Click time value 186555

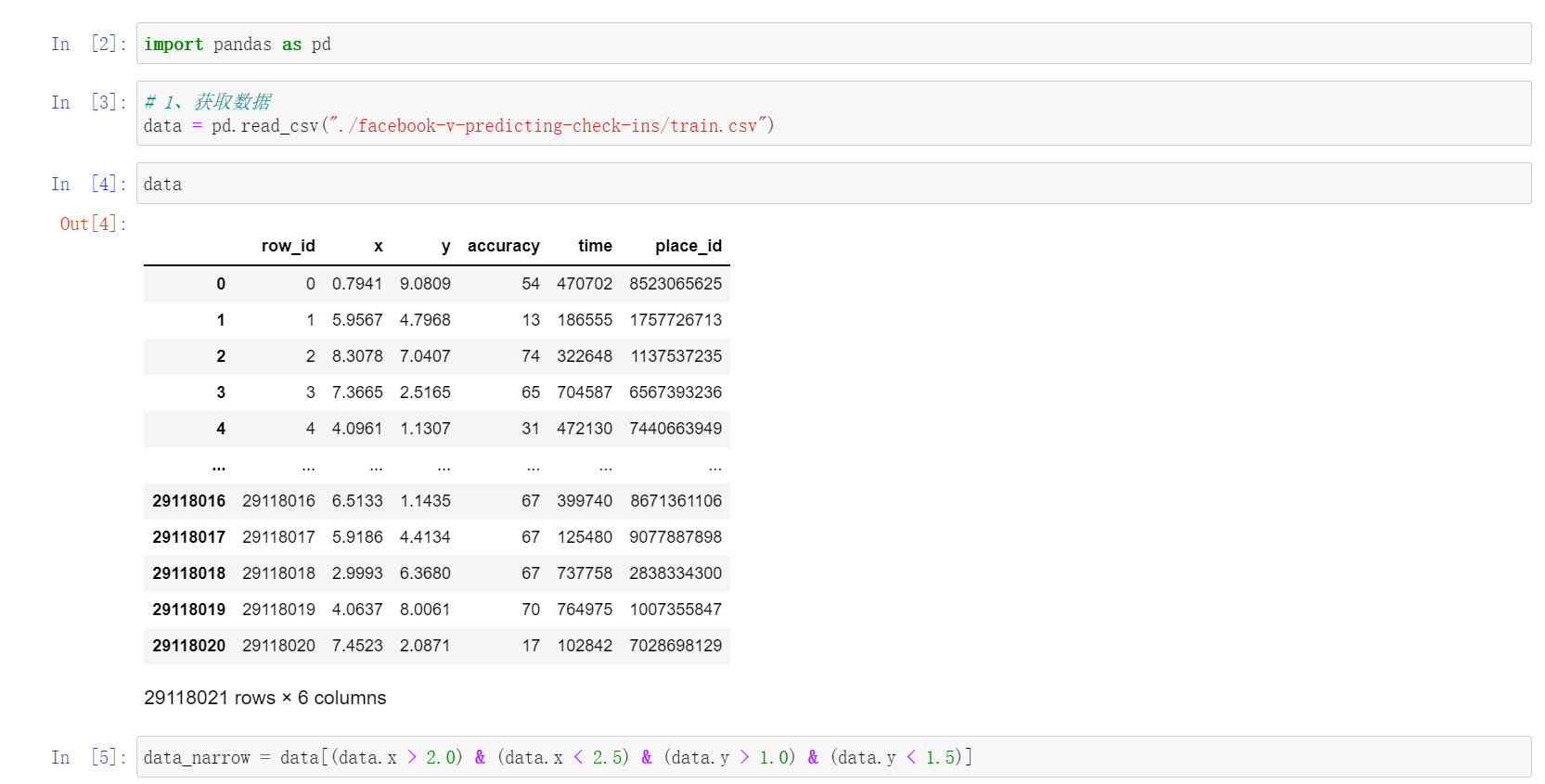(585, 320)
